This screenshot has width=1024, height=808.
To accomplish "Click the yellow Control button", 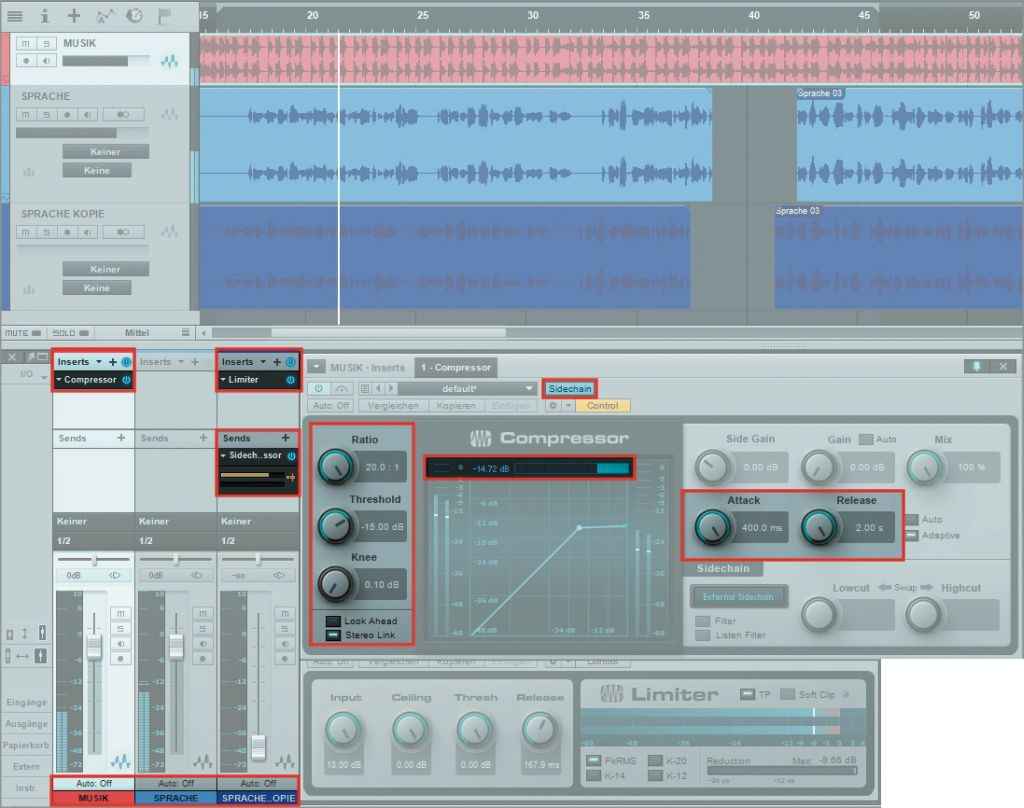I will (x=602, y=406).
